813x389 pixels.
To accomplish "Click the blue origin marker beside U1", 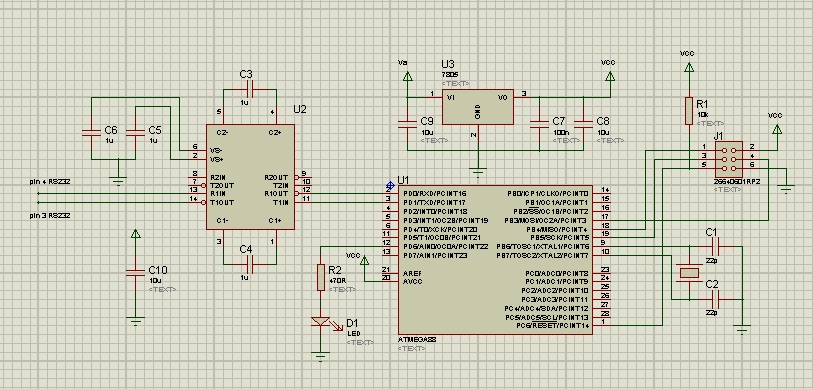I will 390,185.
